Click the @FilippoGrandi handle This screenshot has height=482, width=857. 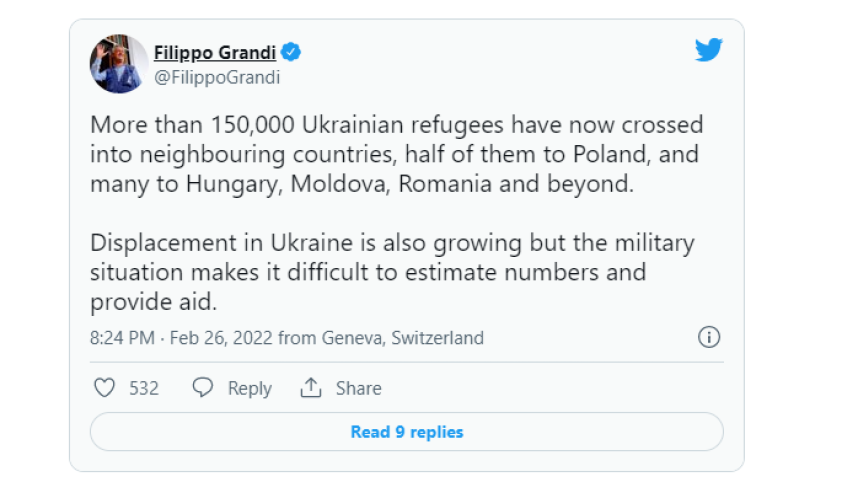point(216,77)
